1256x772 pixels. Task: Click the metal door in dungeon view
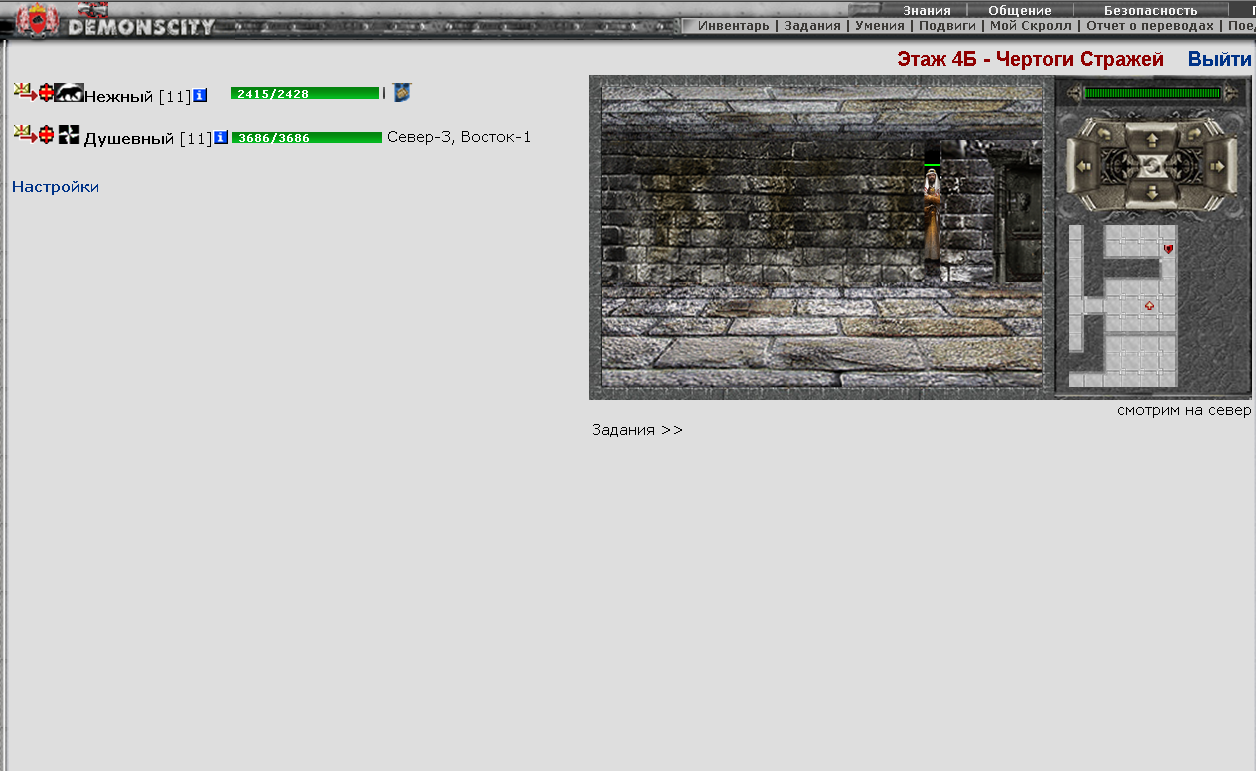1022,223
